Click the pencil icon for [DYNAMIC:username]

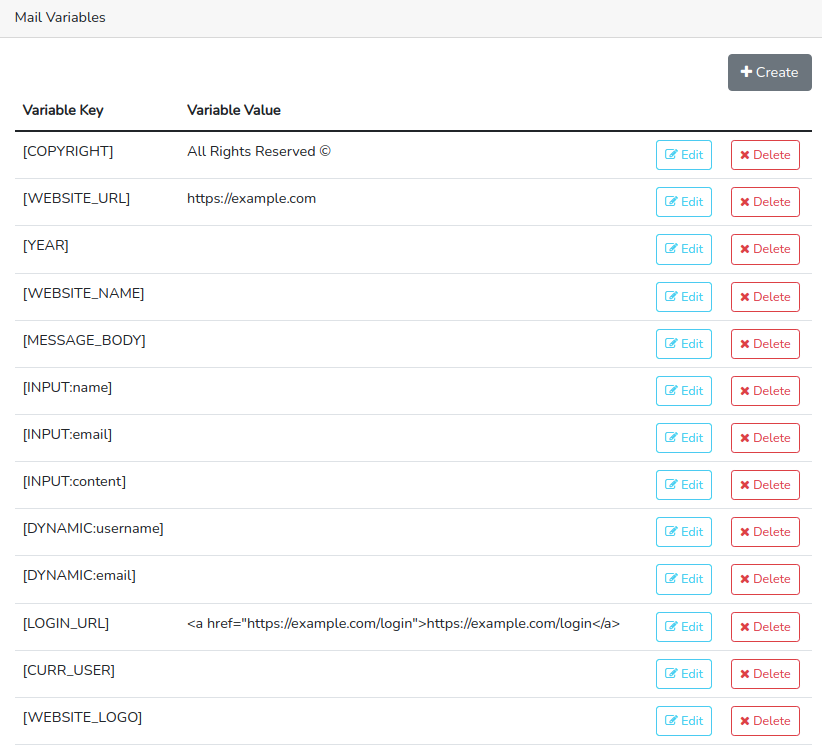pos(670,531)
